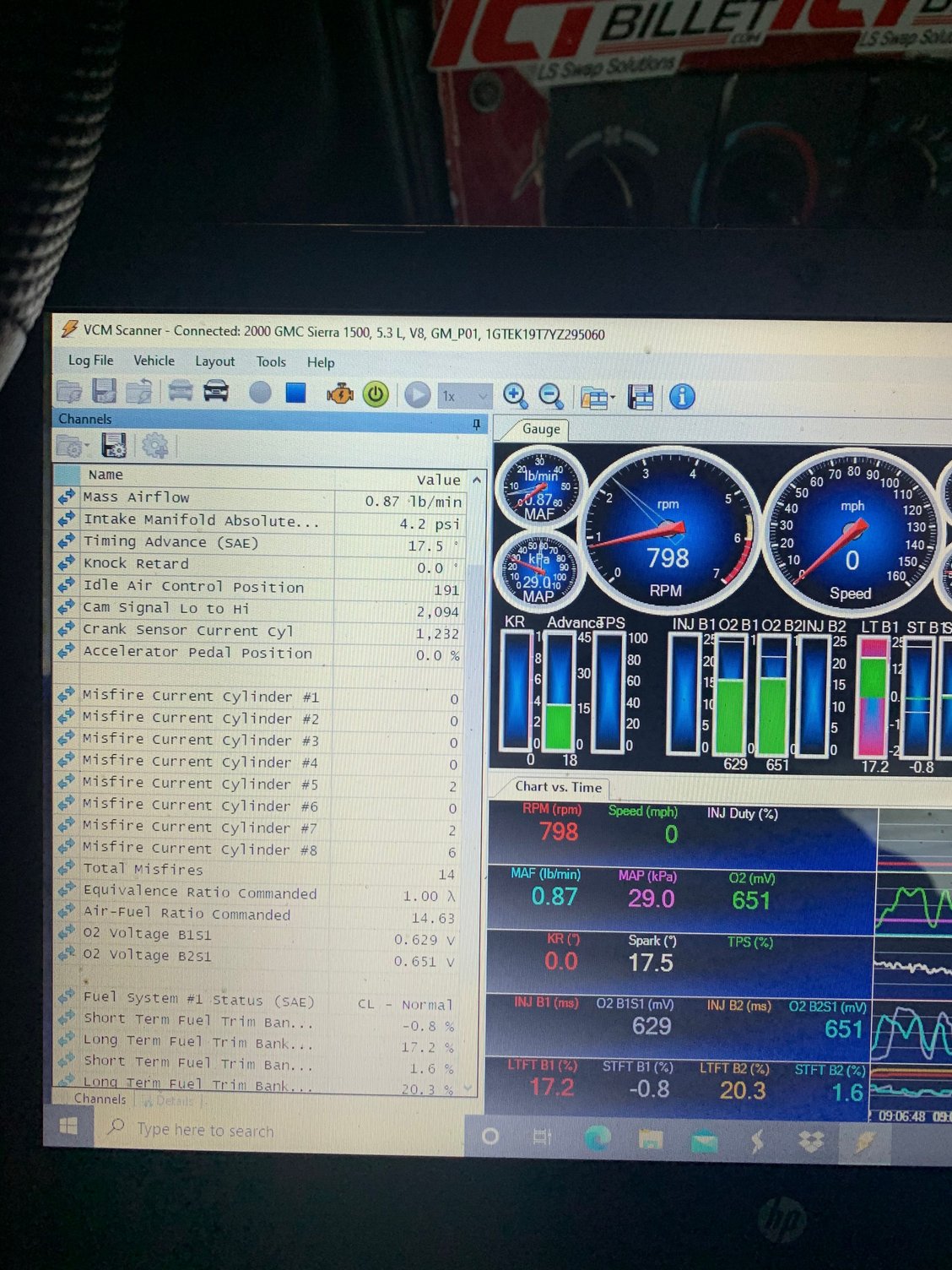
Task: Click the blue stop scanning button
Action: pos(295,393)
